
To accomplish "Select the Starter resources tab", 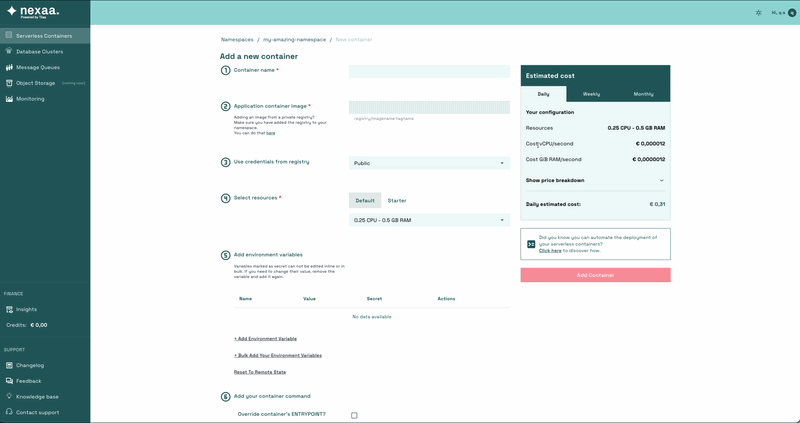I will (x=397, y=201).
